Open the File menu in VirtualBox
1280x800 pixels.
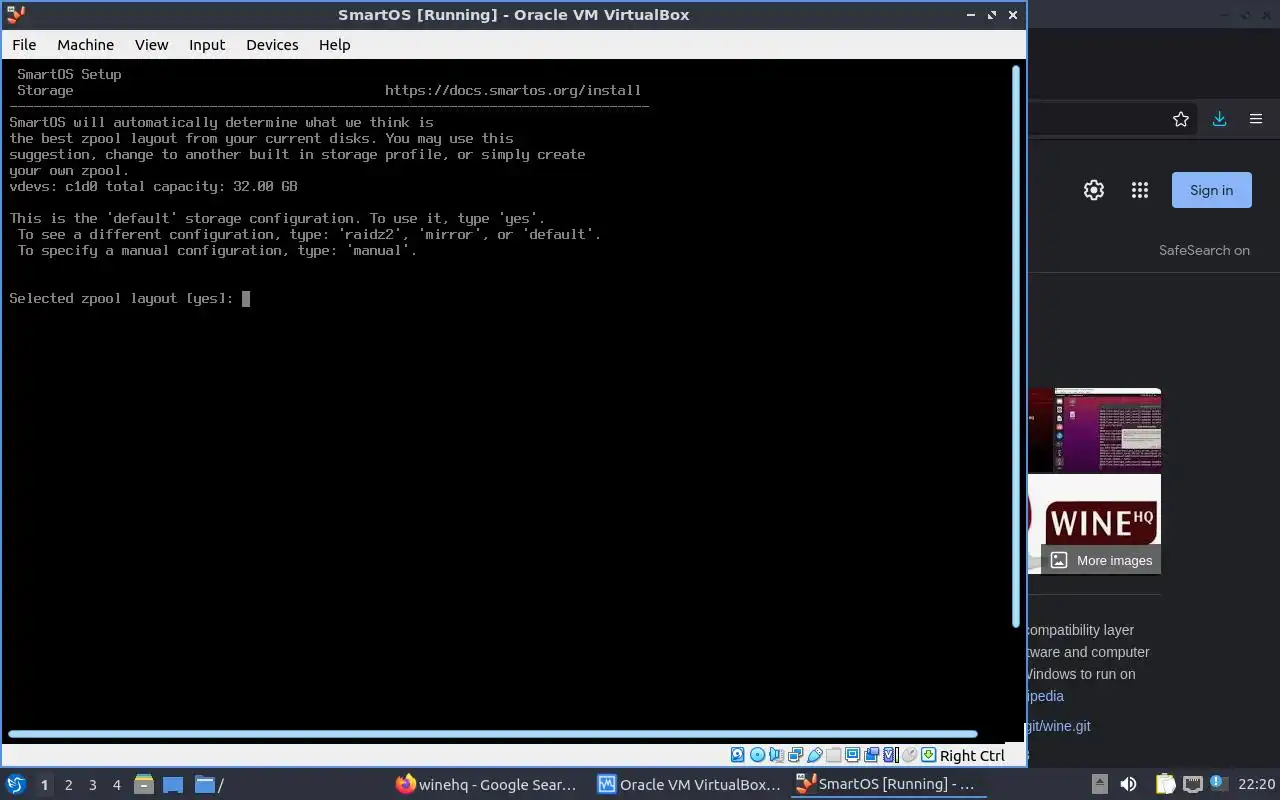(24, 44)
